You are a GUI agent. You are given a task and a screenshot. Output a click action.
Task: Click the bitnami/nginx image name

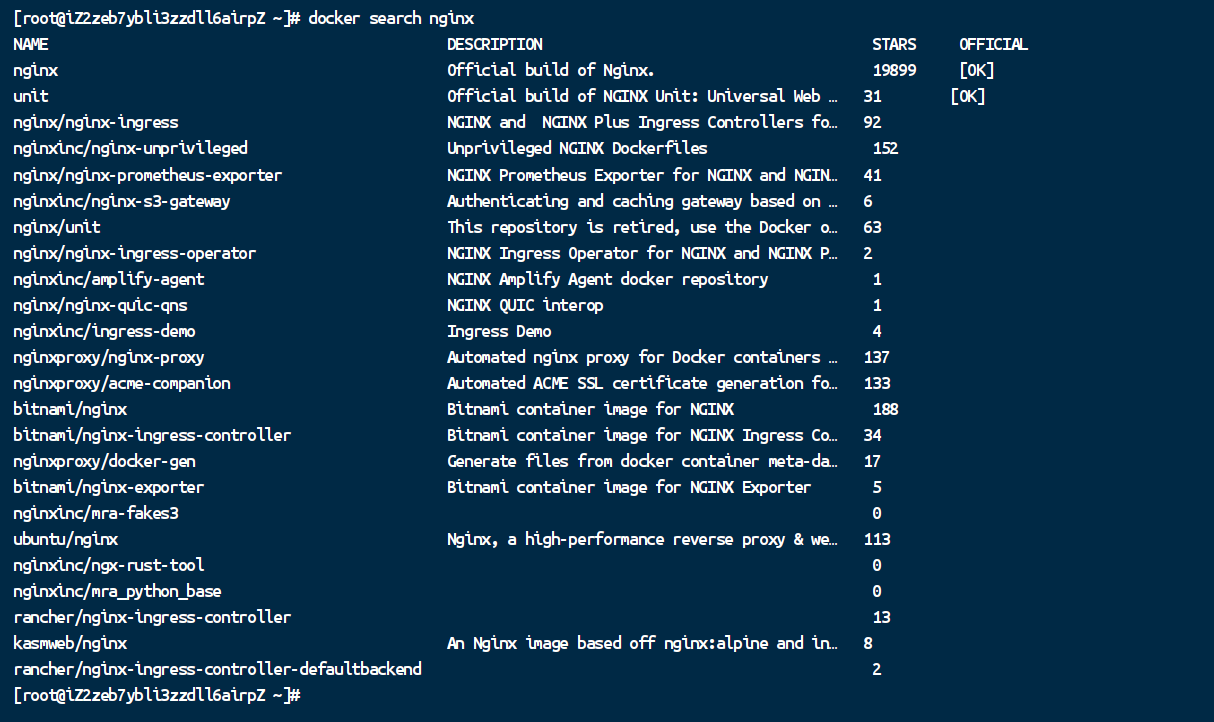click(70, 409)
